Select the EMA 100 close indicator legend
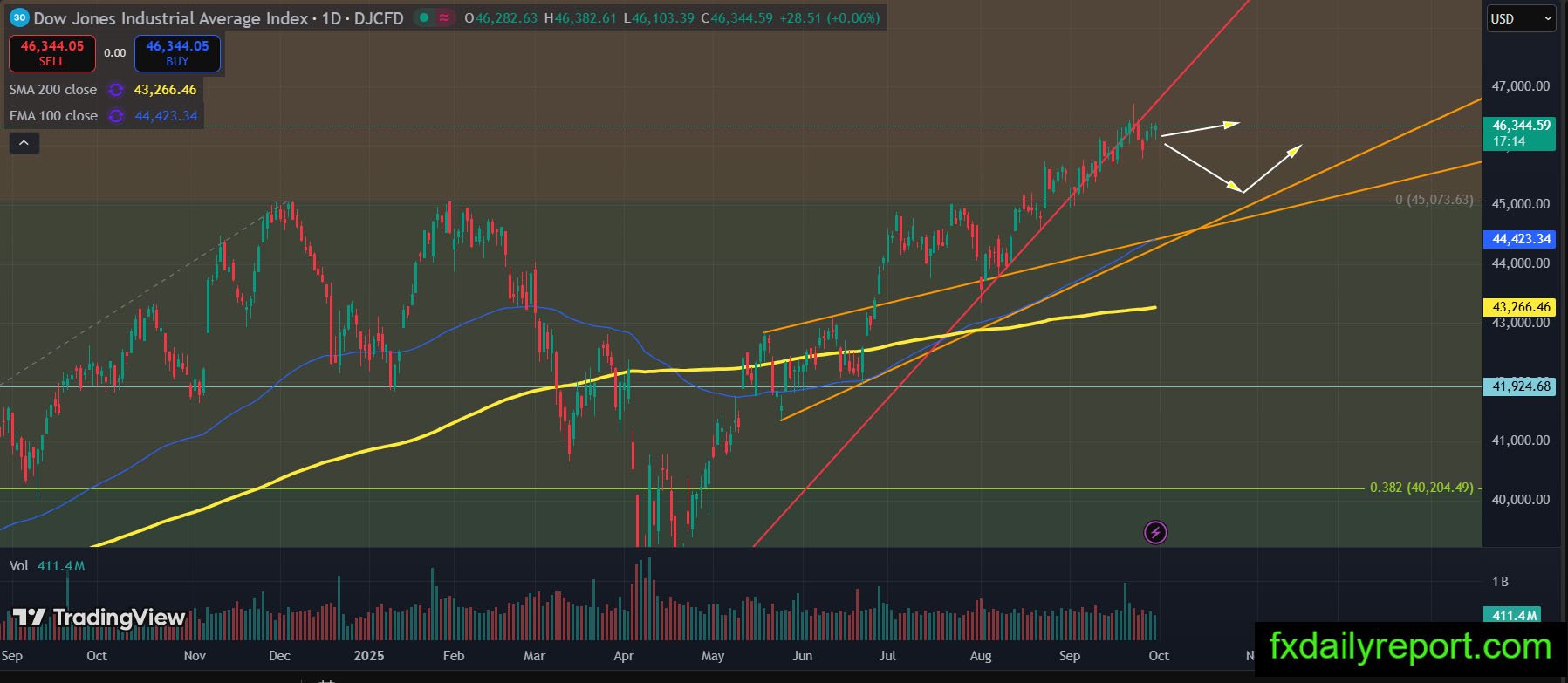 53,116
